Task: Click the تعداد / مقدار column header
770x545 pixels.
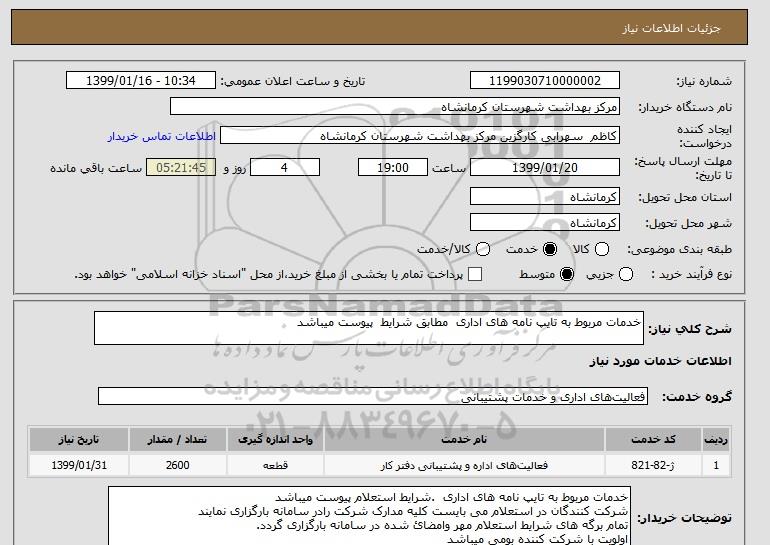Action: (177, 439)
